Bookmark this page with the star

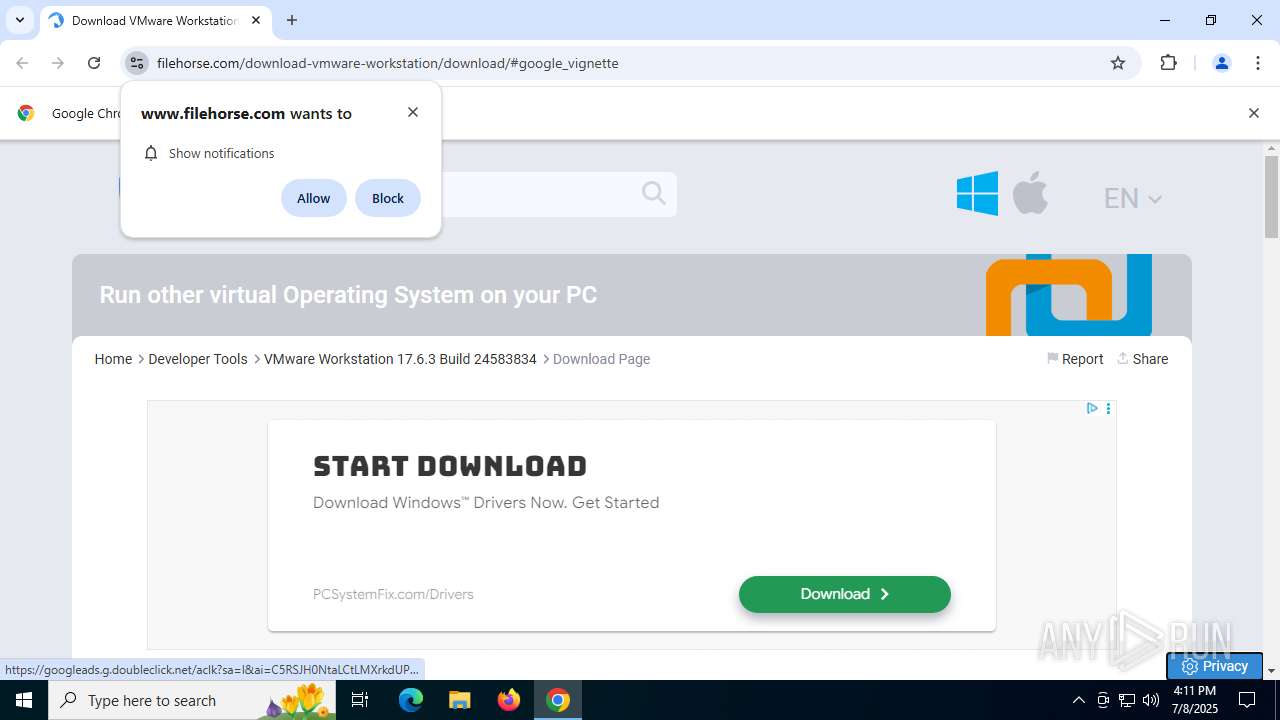tap(1118, 63)
